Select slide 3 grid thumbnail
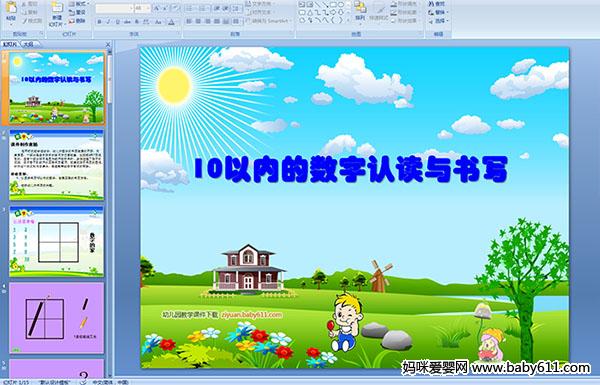The image size is (600, 385). 56,241
